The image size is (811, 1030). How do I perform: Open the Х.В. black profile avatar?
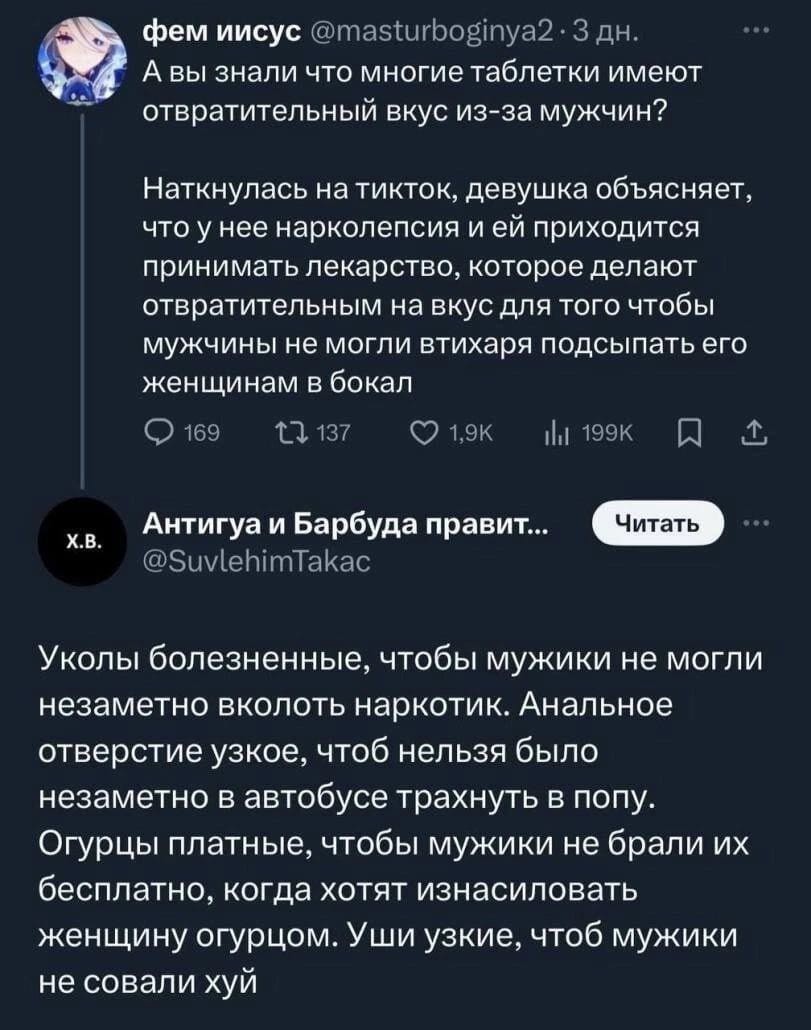81,543
